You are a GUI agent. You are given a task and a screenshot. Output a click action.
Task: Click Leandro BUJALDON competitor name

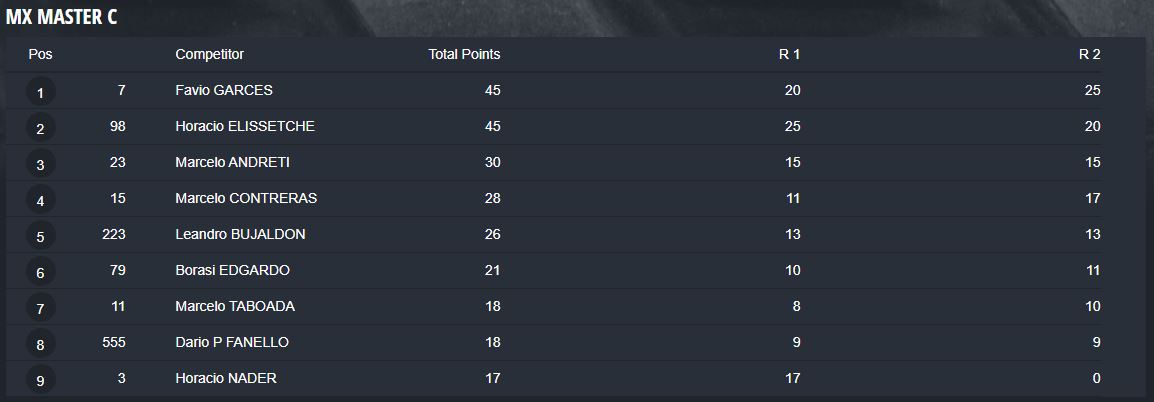(x=241, y=234)
